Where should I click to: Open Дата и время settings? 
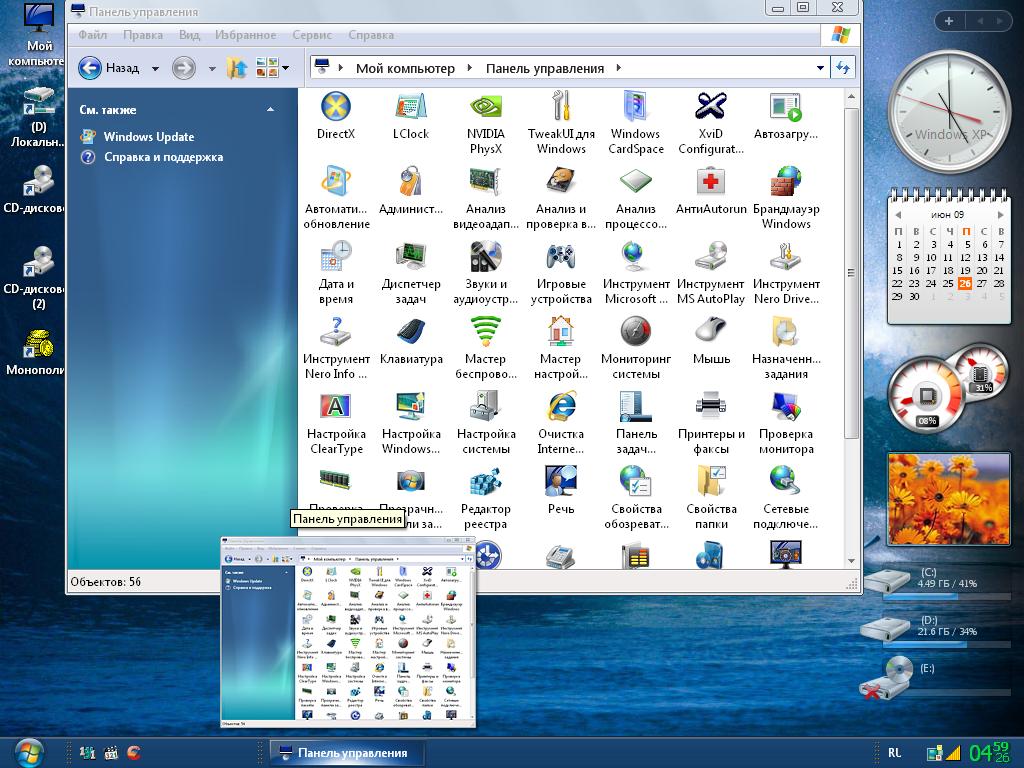[336, 273]
